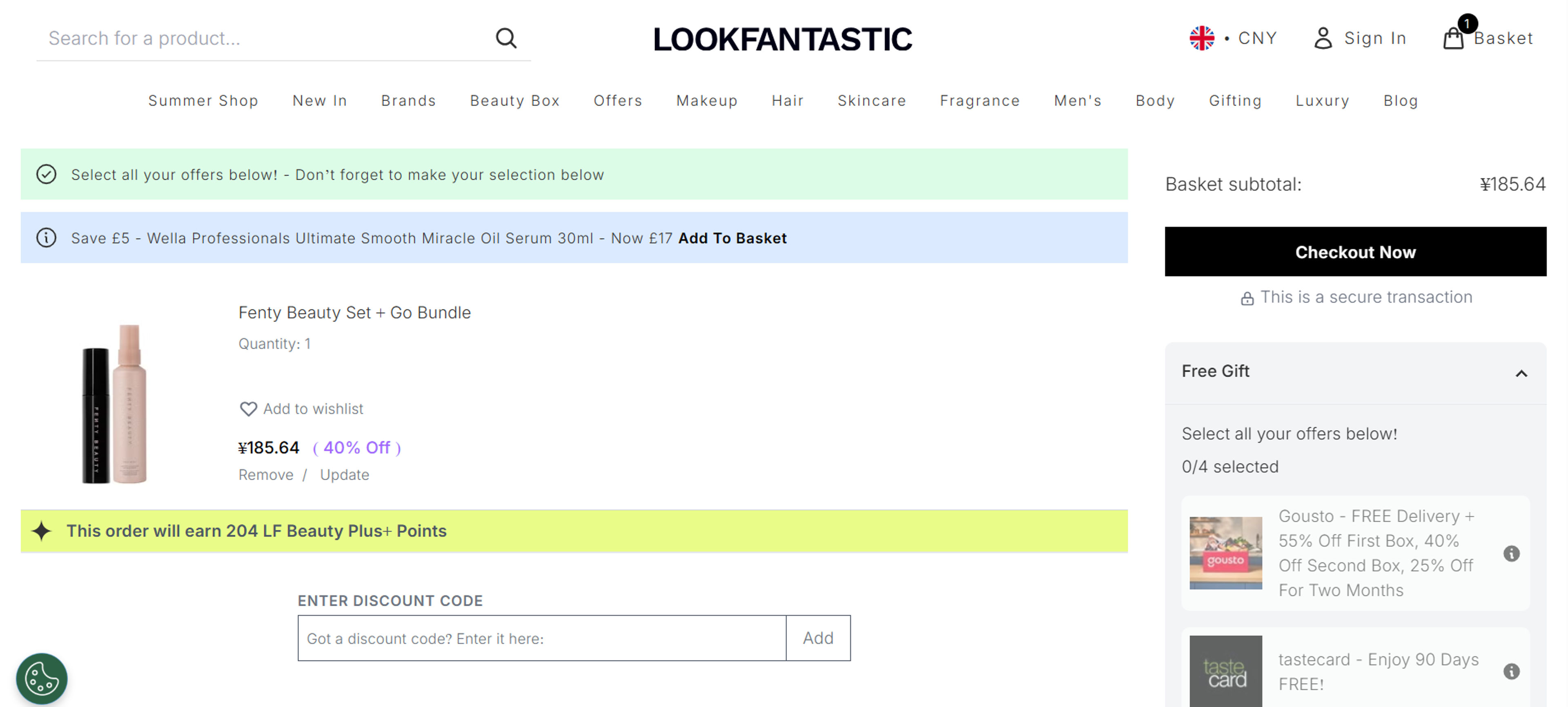Show info for tastecard offer
This screenshot has height=707, width=1568.
pos(1511,671)
